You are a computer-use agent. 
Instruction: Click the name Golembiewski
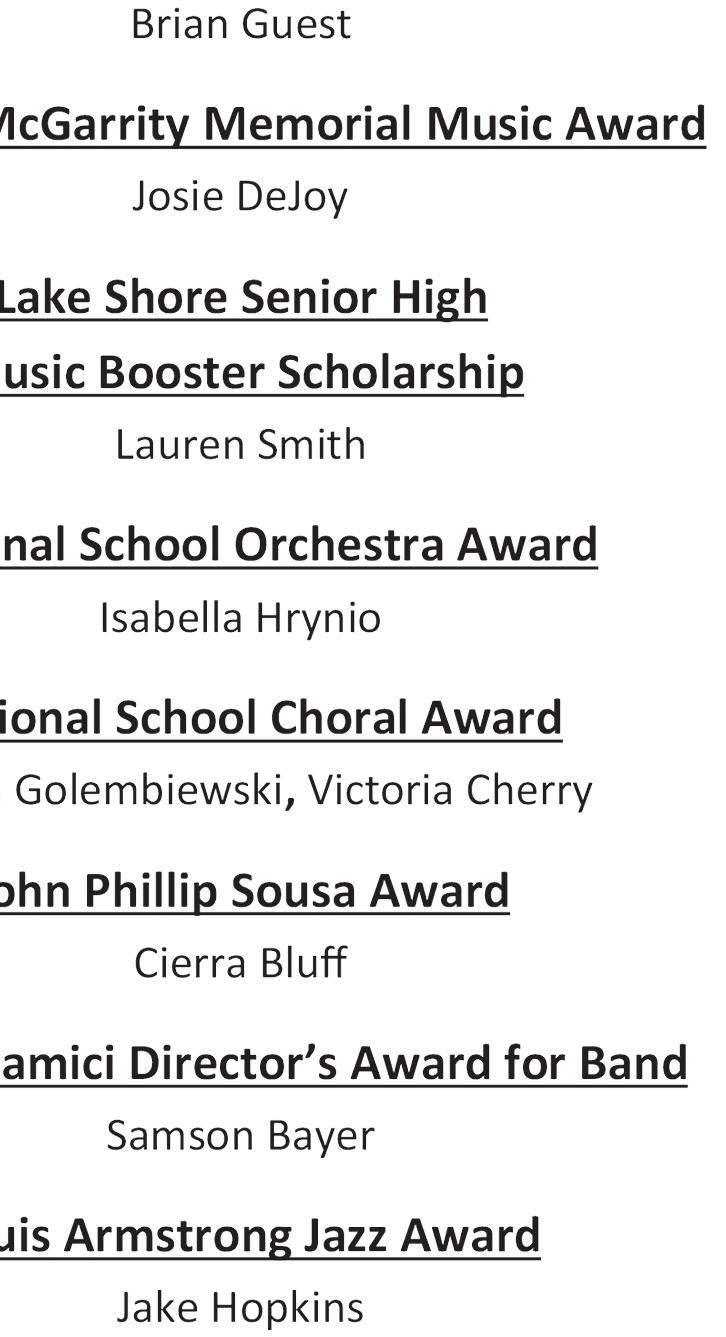[x=149, y=790]
